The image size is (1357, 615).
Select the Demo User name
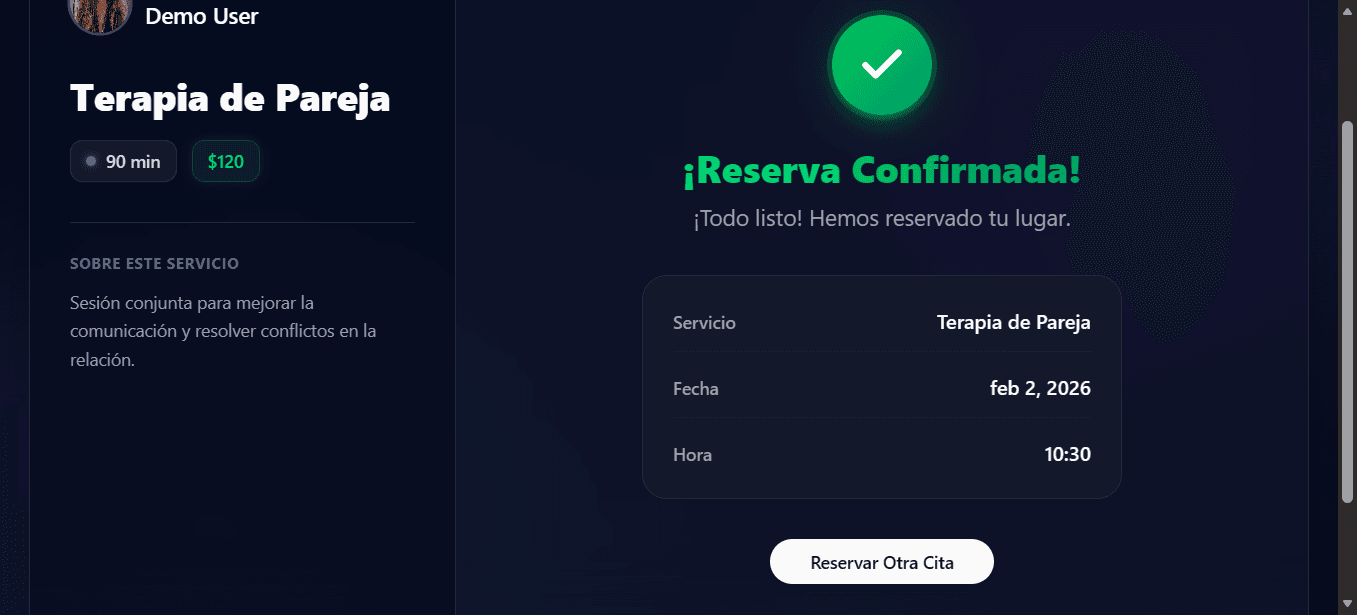(x=202, y=16)
